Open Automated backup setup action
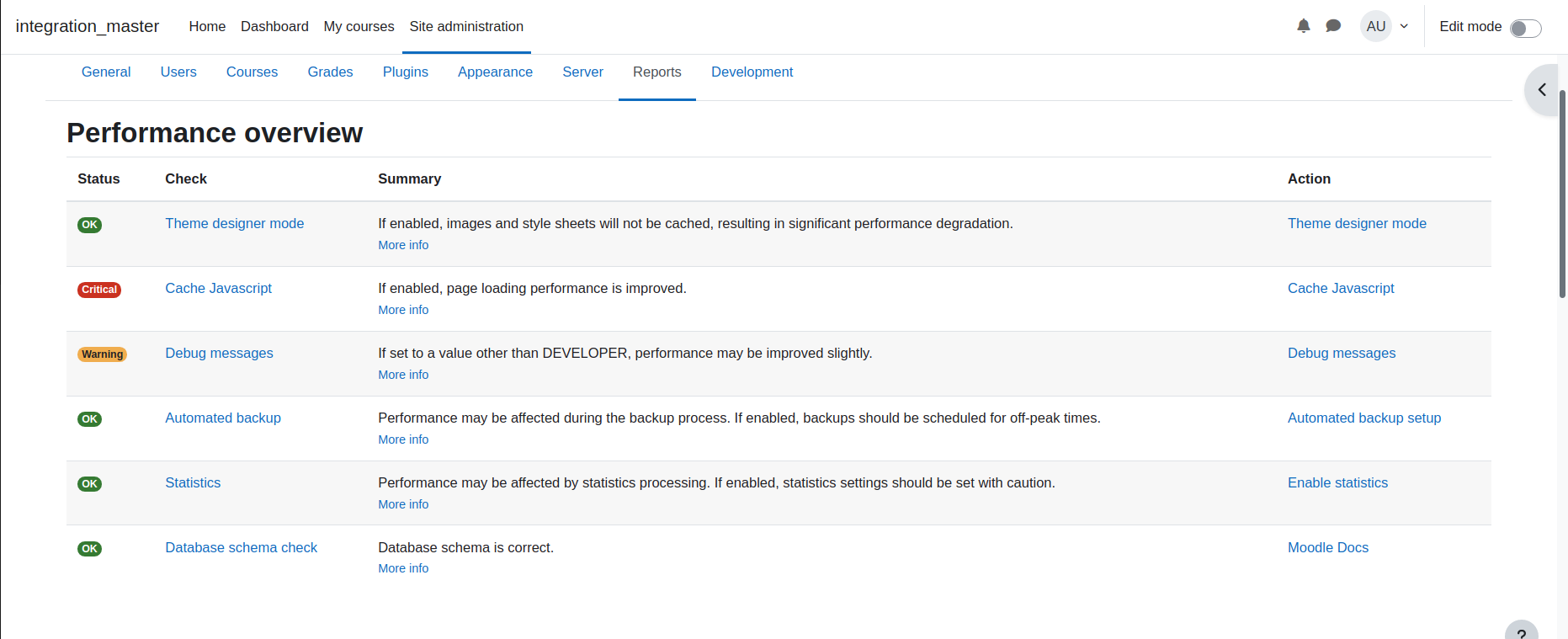The image size is (1568, 639). (1364, 418)
